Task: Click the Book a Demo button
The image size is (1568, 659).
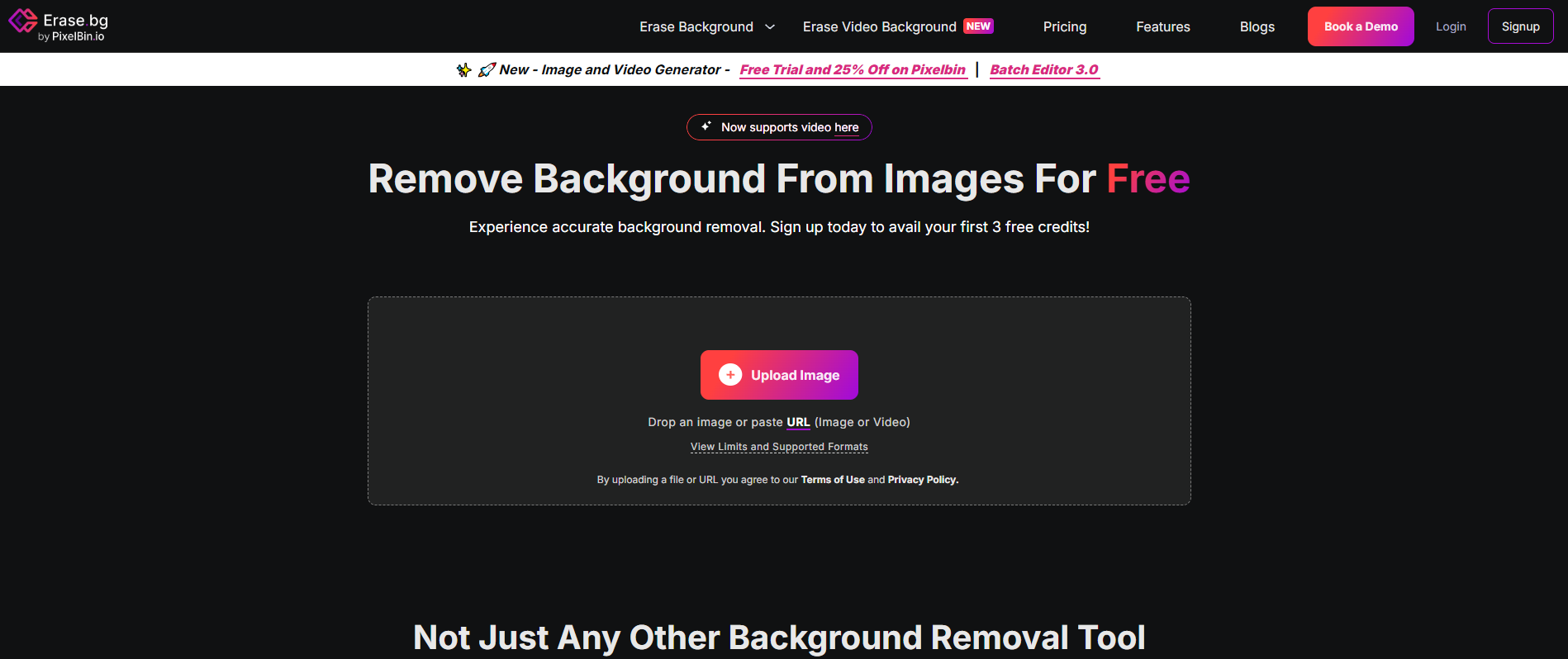Action: (1361, 26)
